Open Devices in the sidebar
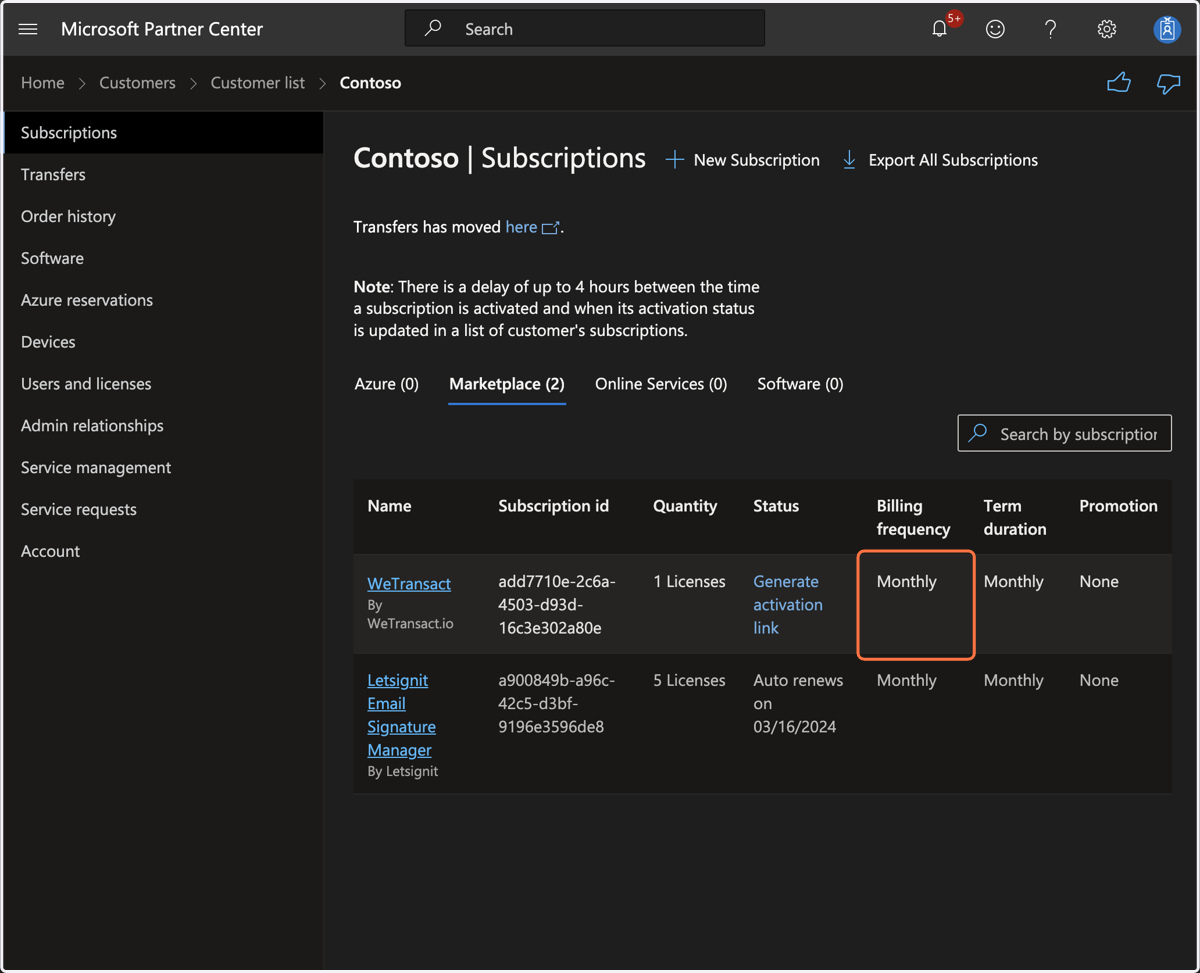 pos(163,342)
